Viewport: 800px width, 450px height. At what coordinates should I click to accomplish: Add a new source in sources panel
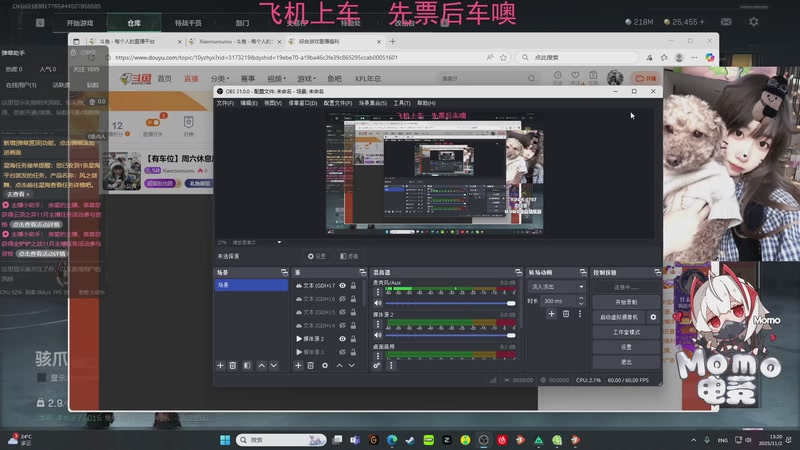[x=298, y=365]
